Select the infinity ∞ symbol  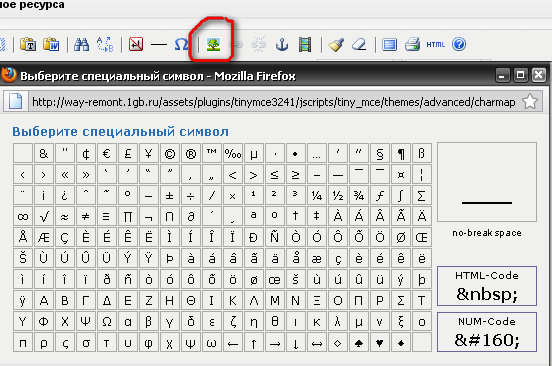(23, 216)
